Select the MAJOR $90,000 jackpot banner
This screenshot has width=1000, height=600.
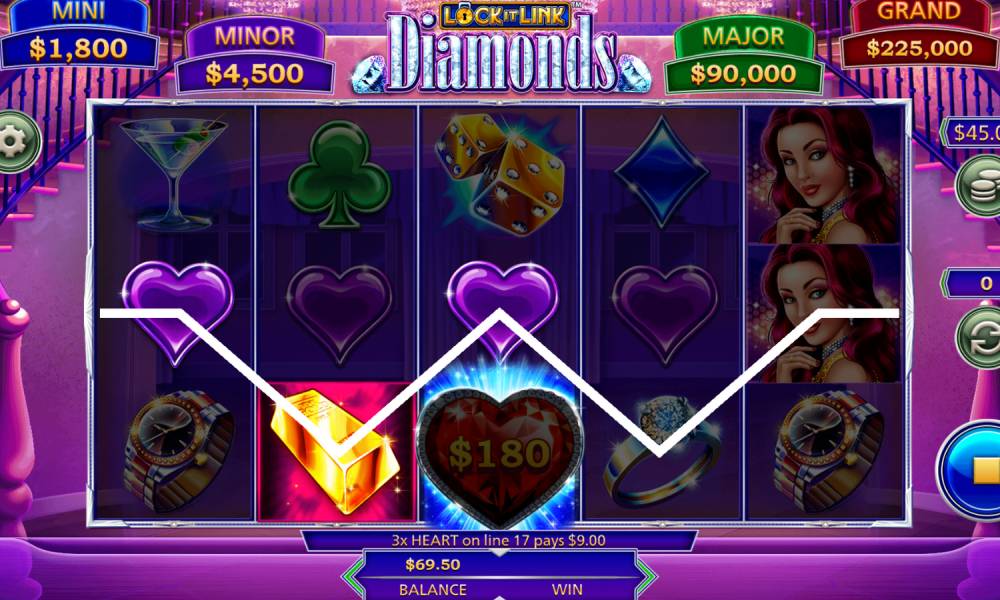pyautogui.click(x=744, y=56)
